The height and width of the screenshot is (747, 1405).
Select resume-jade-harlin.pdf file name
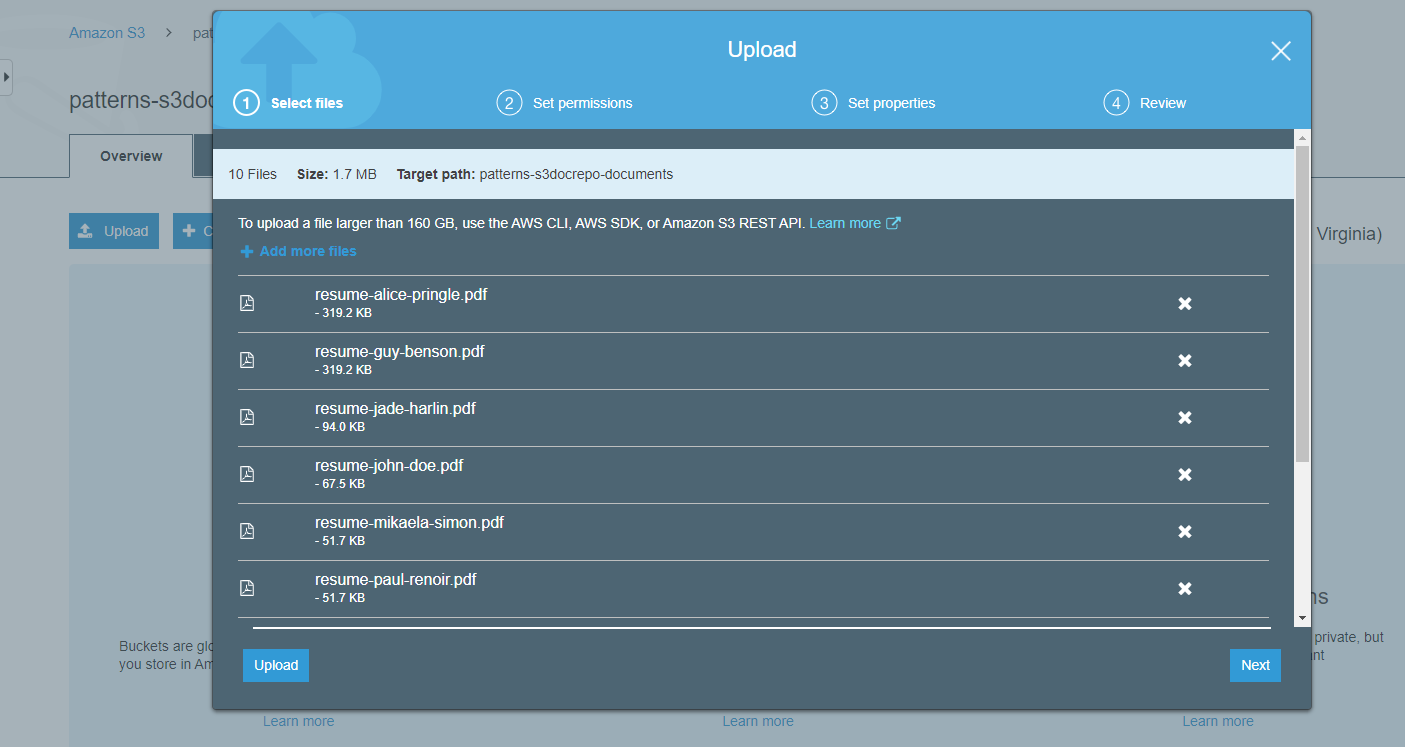pos(395,409)
